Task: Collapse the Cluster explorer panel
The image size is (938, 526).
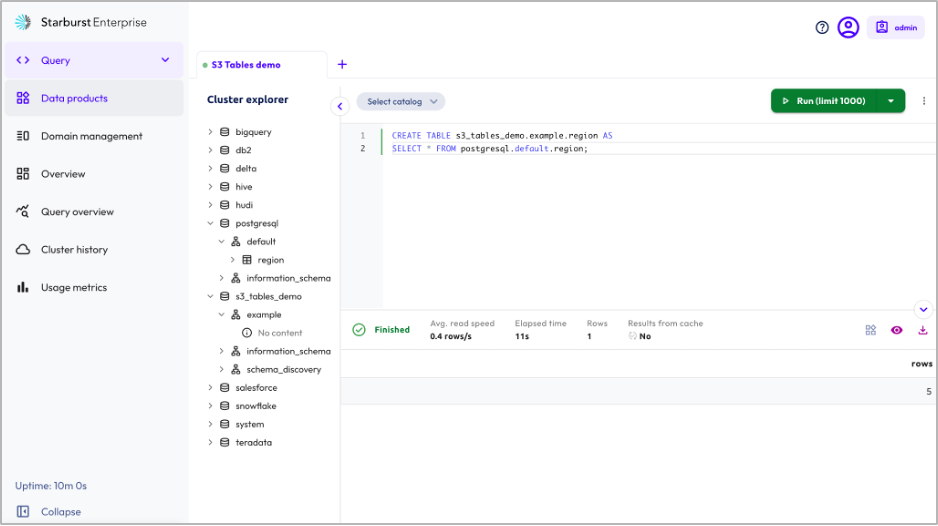Action: pyautogui.click(x=340, y=107)
